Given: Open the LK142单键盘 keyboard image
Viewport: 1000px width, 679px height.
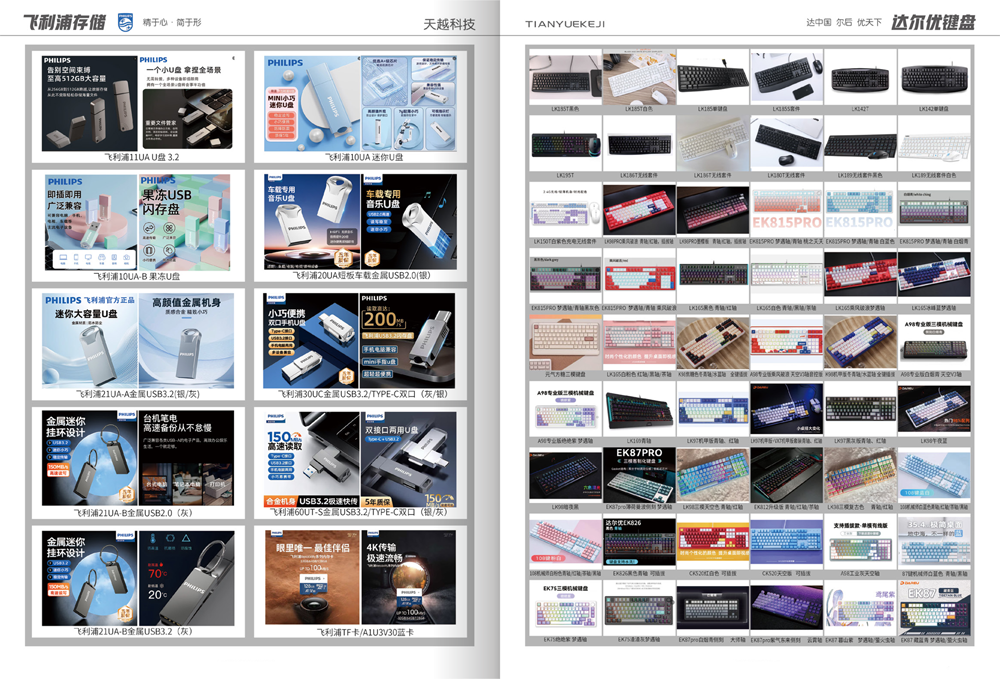Looking at the screenshot, I should [934, 78].
